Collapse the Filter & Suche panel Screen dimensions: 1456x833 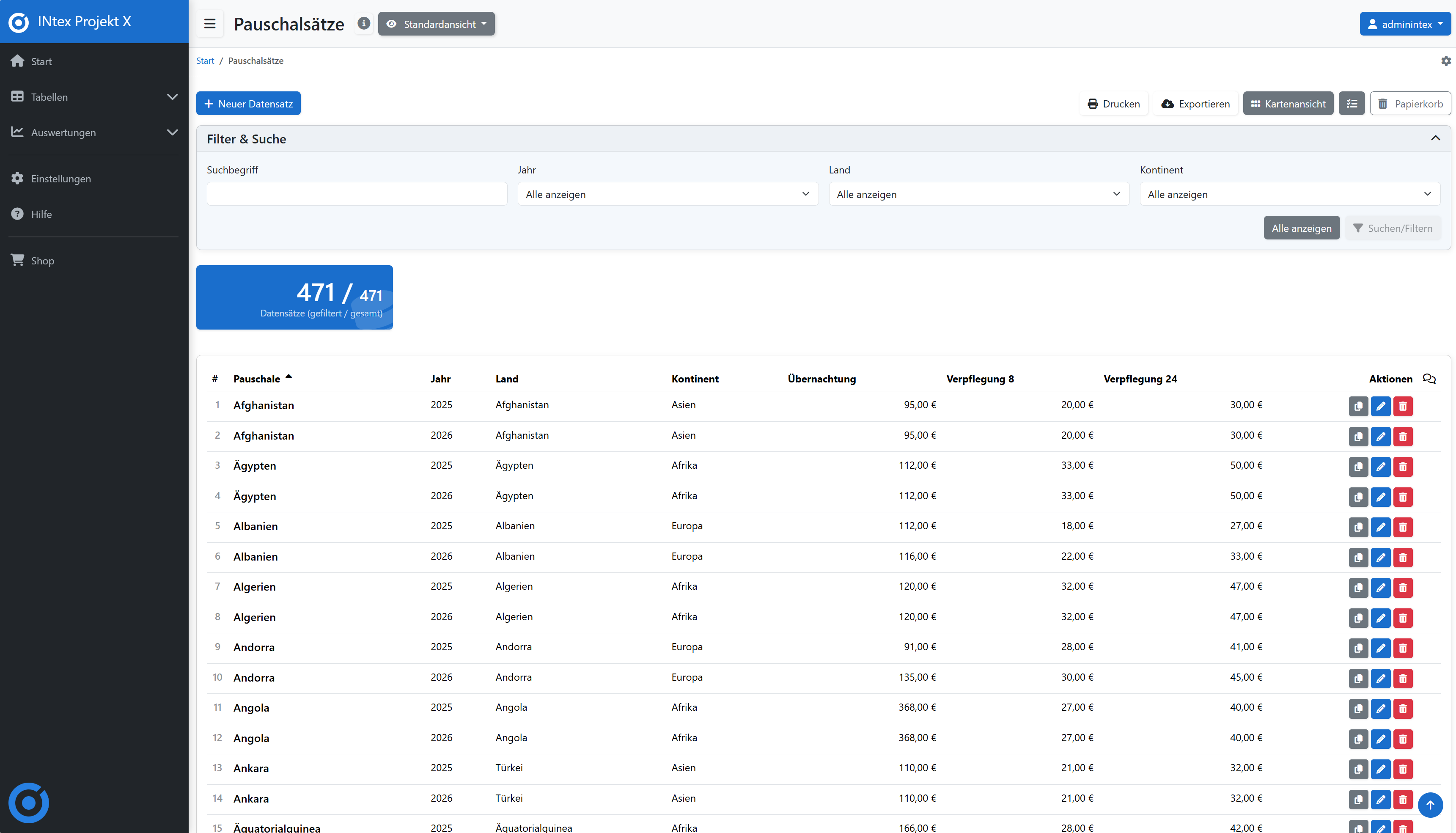[1435, 138]
